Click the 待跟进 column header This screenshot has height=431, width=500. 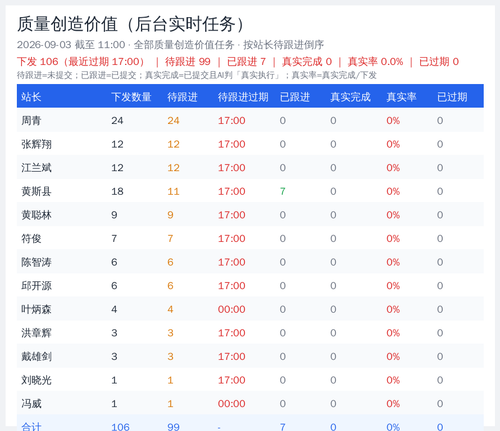pyautogui.click(x=182, y=97)
